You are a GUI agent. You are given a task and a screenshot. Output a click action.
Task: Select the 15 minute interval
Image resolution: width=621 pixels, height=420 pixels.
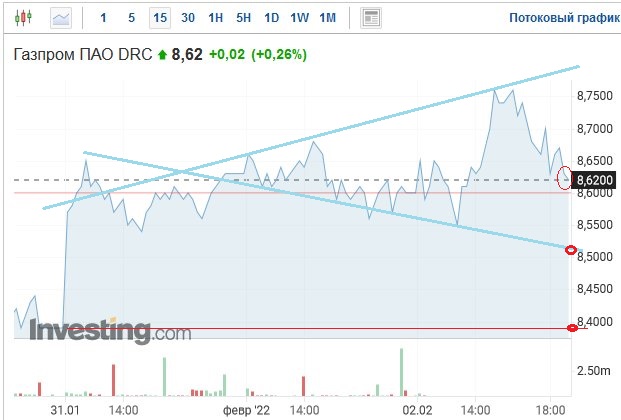click(160, 18)
